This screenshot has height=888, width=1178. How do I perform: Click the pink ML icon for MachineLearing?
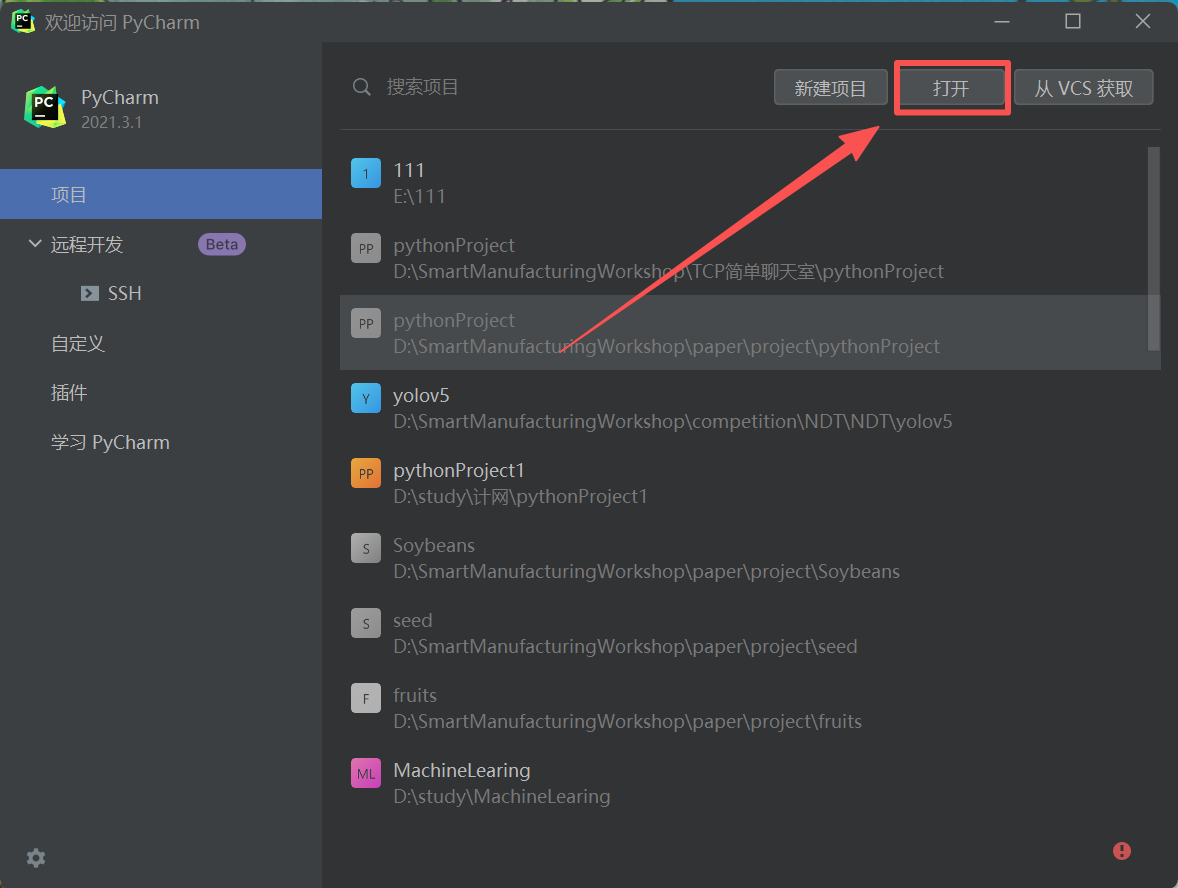coord(366,774)
